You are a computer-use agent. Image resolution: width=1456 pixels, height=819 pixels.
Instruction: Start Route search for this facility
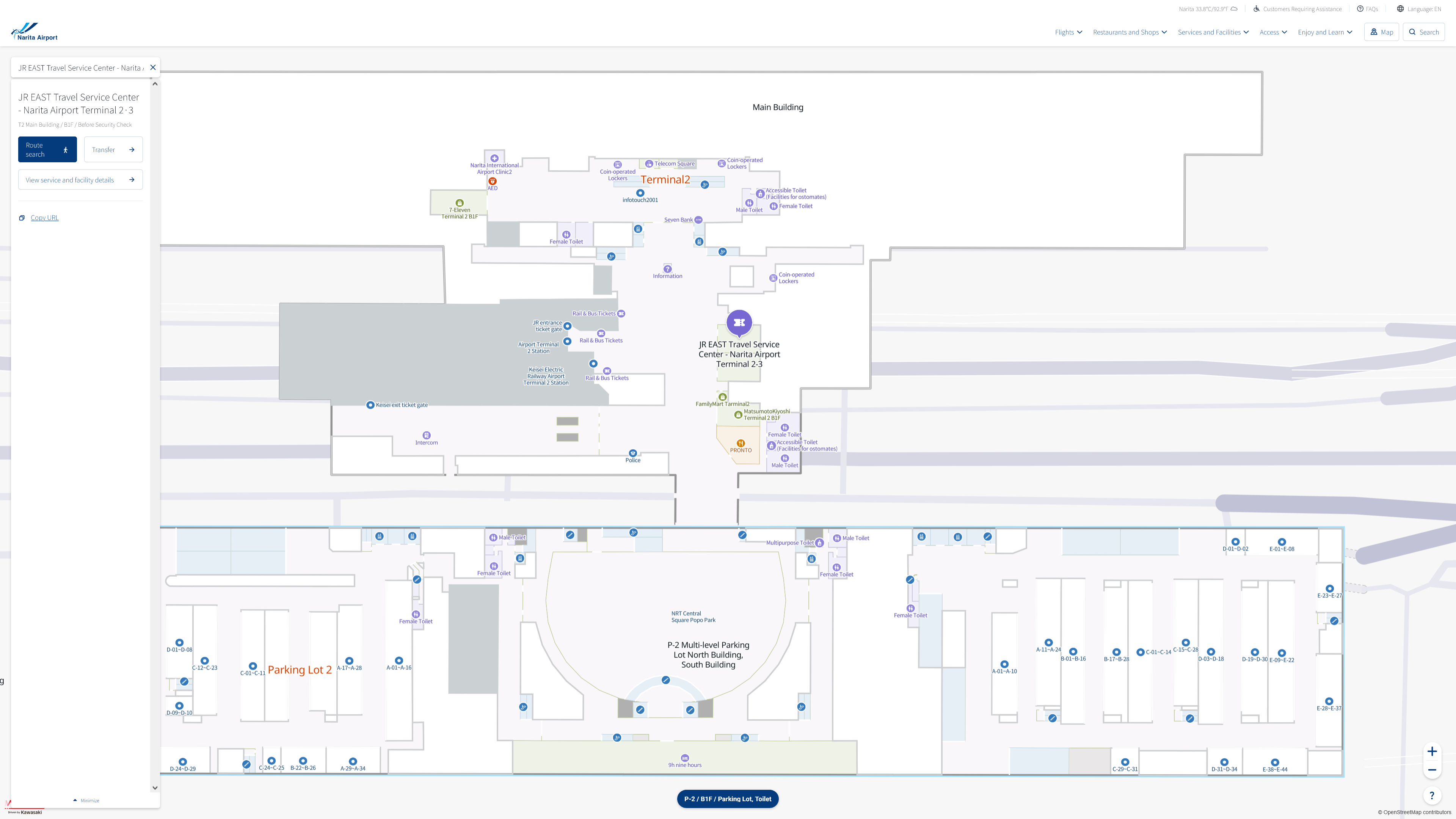tap(47, 150)
